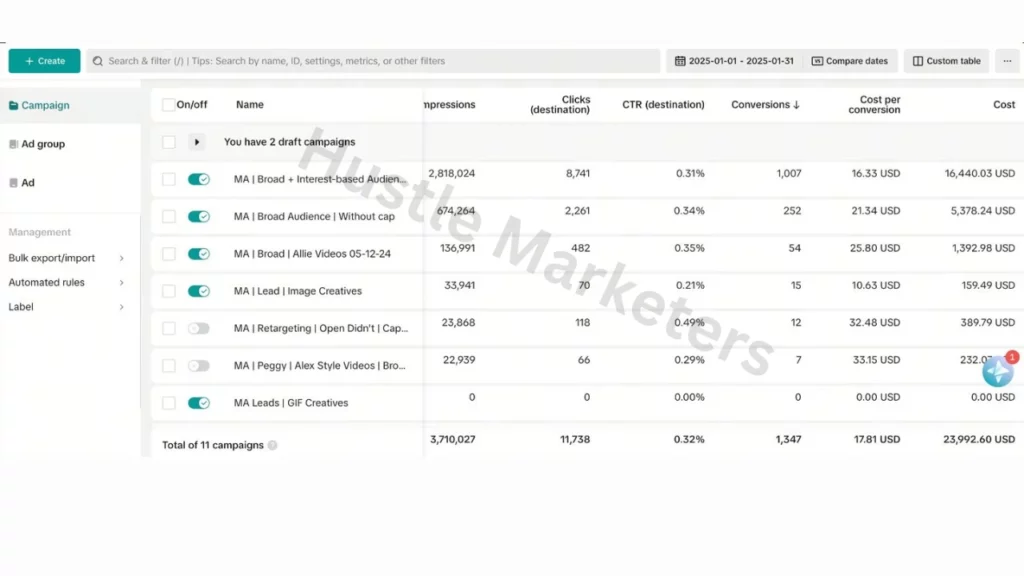Screen dimensions: 1024x576
Task: Expand Bulk export/import menu
Action: [x=121, y=258]
